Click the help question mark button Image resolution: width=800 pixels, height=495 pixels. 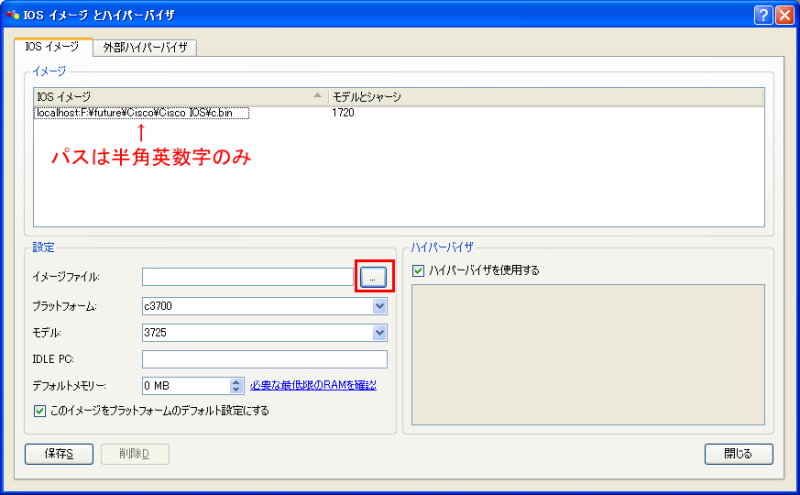(x=761, y=15)
